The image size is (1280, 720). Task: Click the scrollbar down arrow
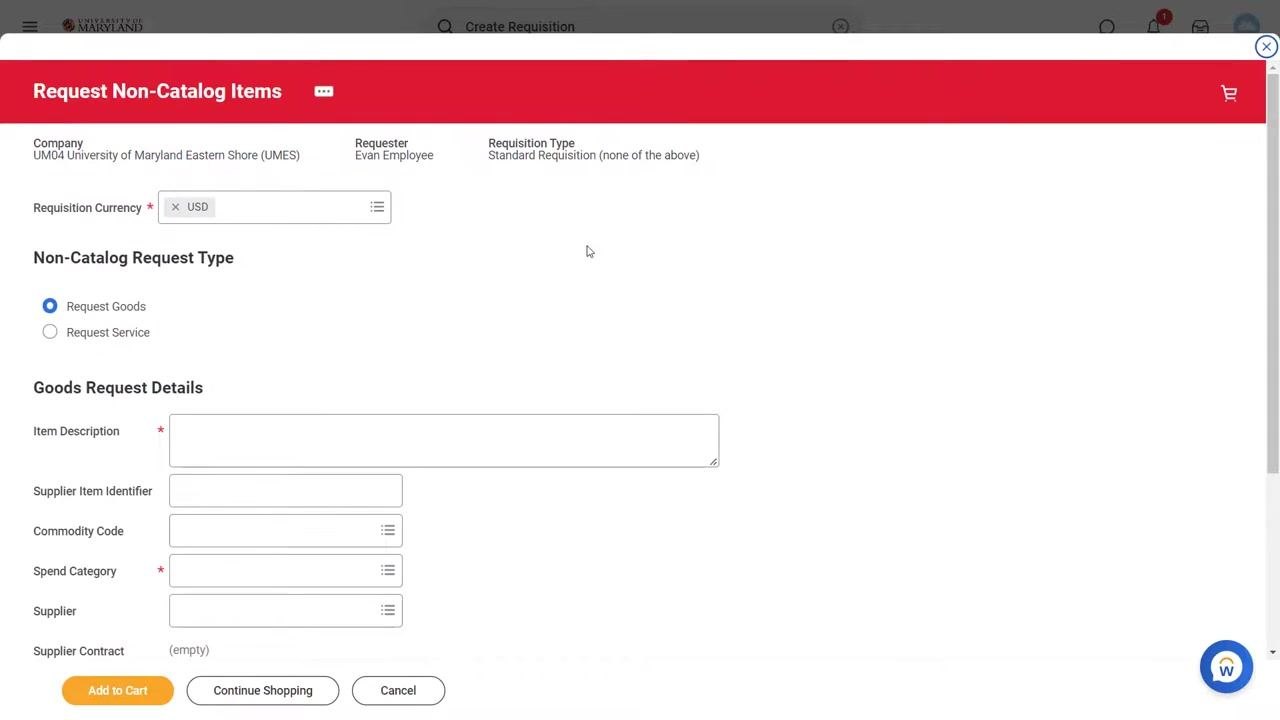[x=1272, y=652]
